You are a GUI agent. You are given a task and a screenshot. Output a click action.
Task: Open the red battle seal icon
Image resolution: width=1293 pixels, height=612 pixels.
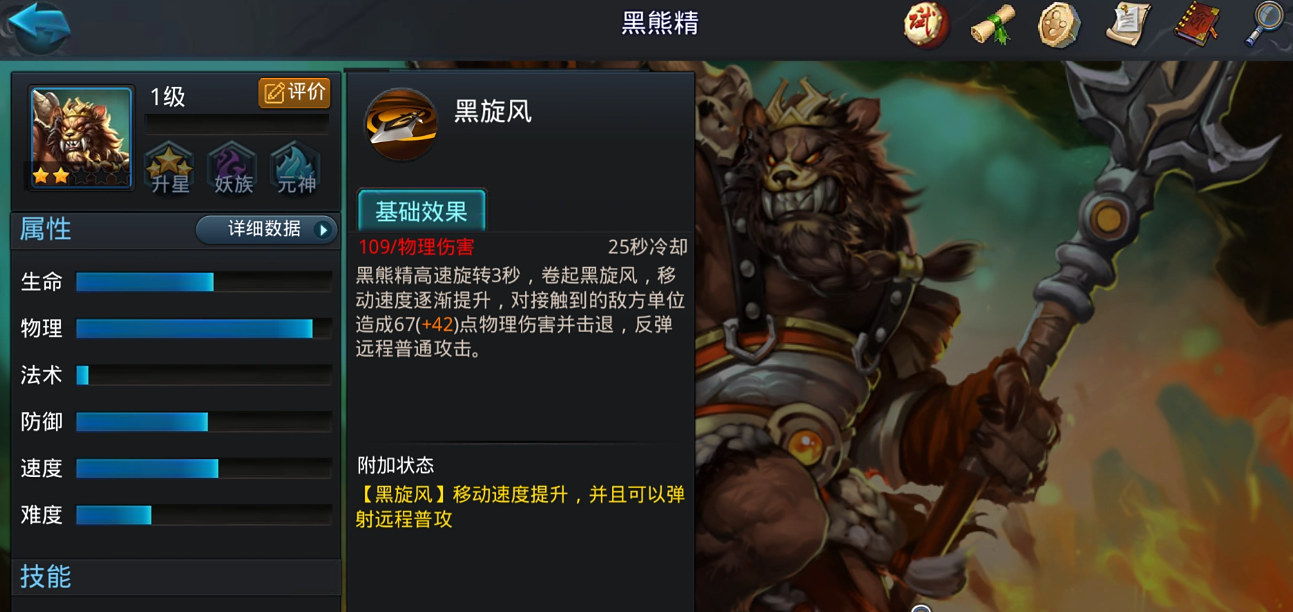point(927,25)
